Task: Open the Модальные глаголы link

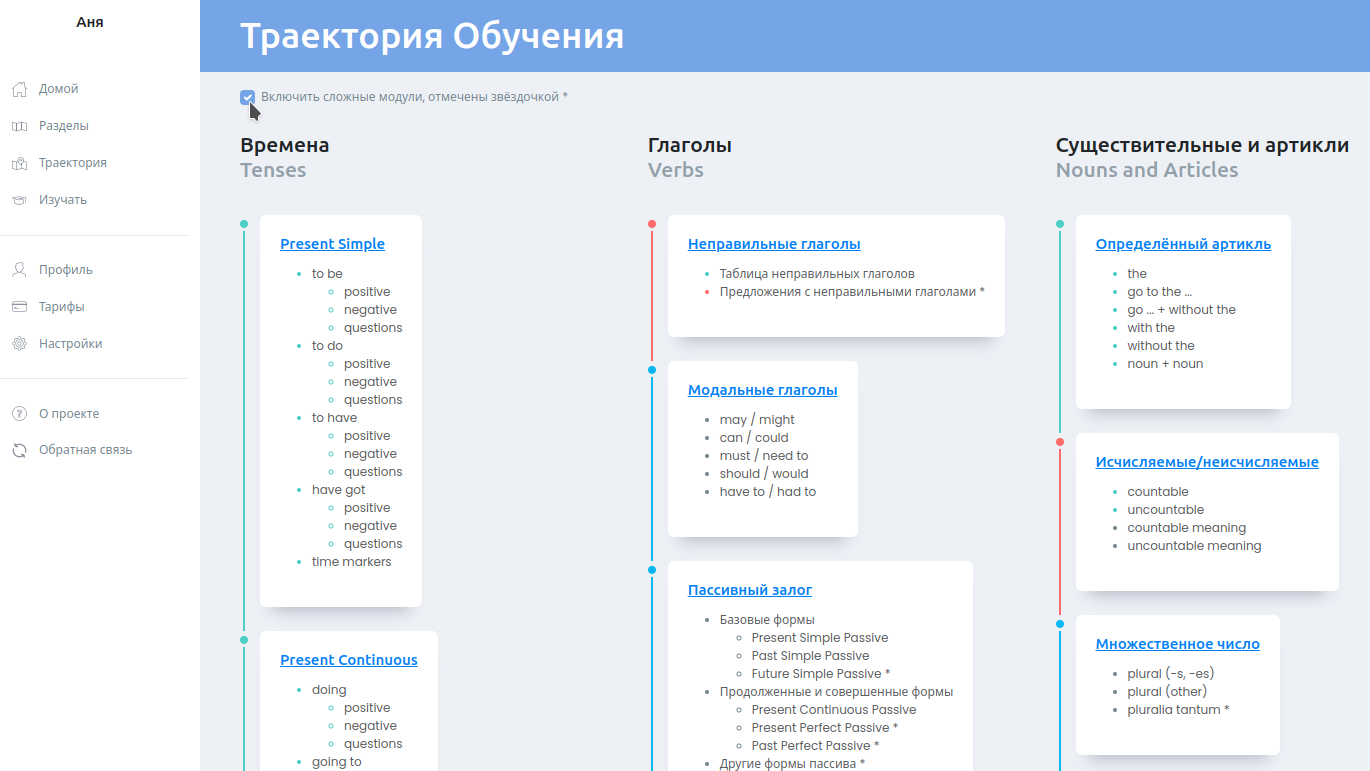Action: pyautogui.click(x=762, y=390)
